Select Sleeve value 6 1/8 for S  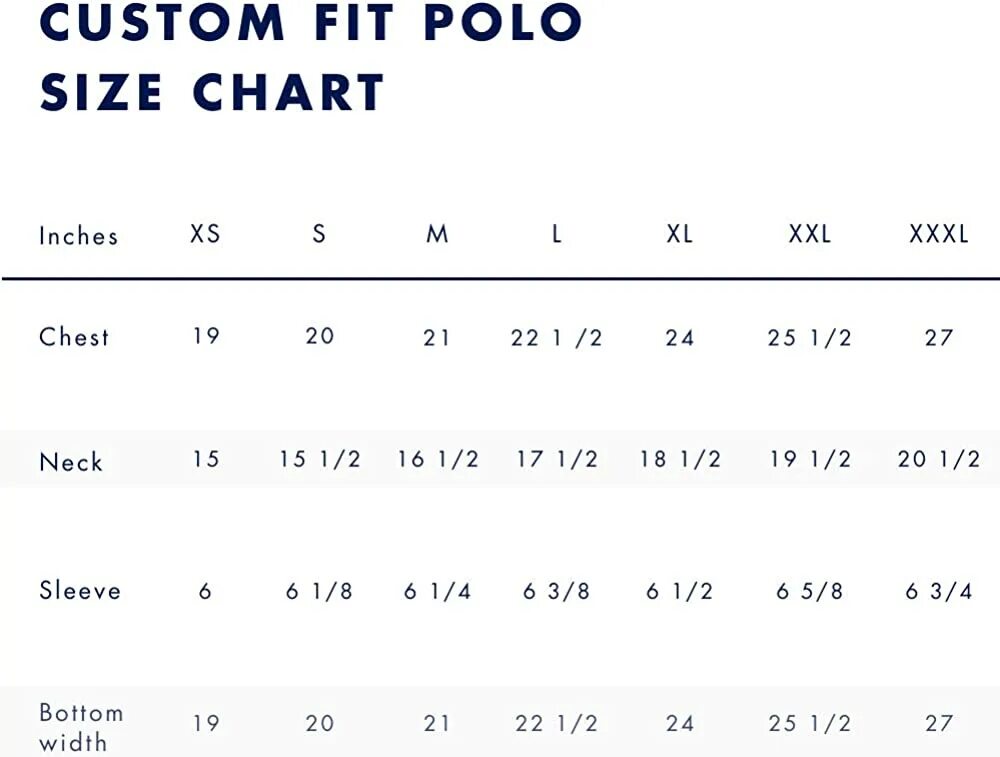[x=320, y=592]
